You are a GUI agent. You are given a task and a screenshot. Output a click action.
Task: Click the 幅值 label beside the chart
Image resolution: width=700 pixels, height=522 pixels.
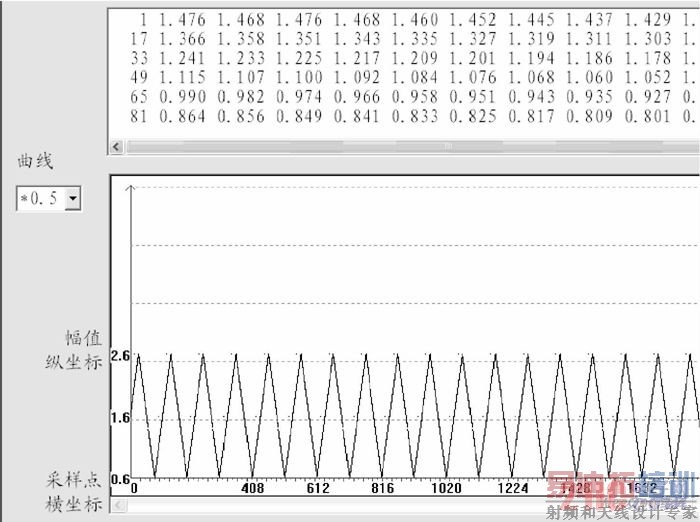[x=84, y=338]
